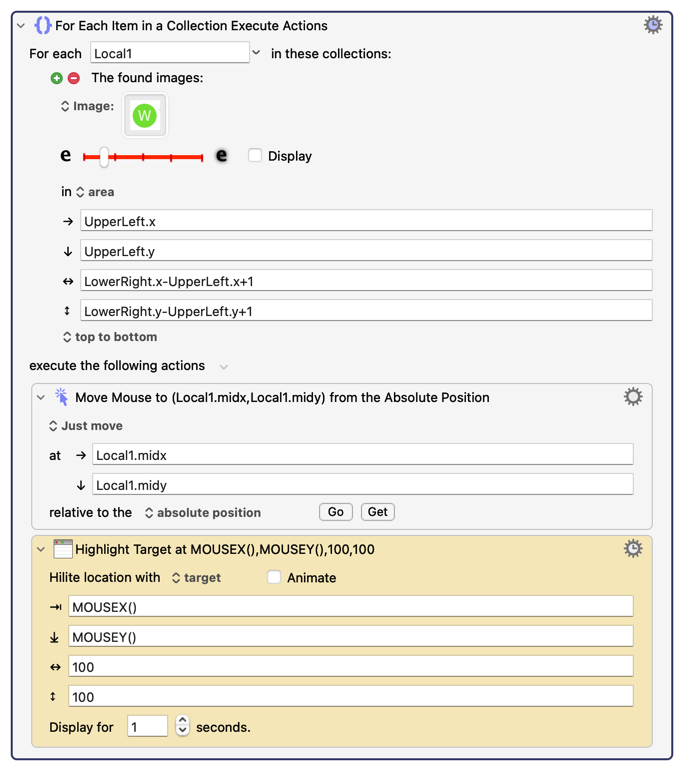The image size is (684, 774).
Task: Collapse the For Each action disclosure triangle
Action: tap(21, 26)
